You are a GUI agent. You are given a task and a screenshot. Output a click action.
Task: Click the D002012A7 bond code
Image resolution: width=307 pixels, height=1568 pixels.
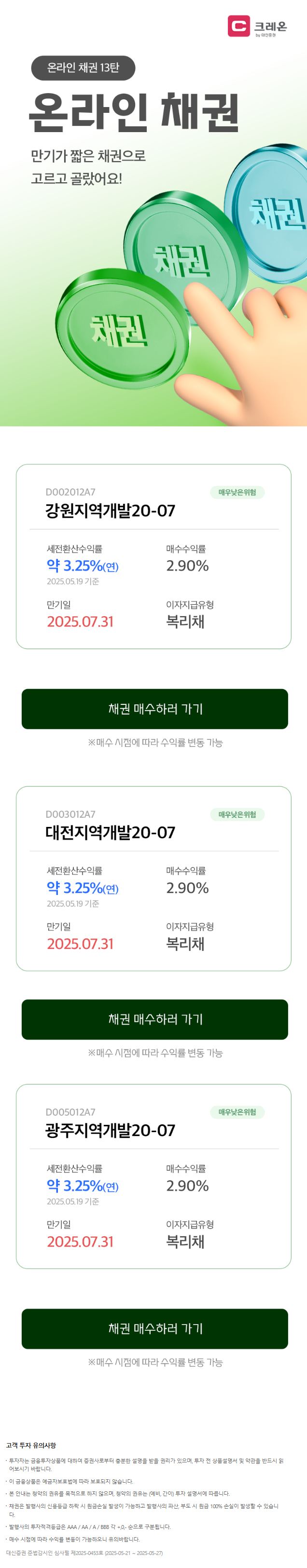[x=70, y=492]
